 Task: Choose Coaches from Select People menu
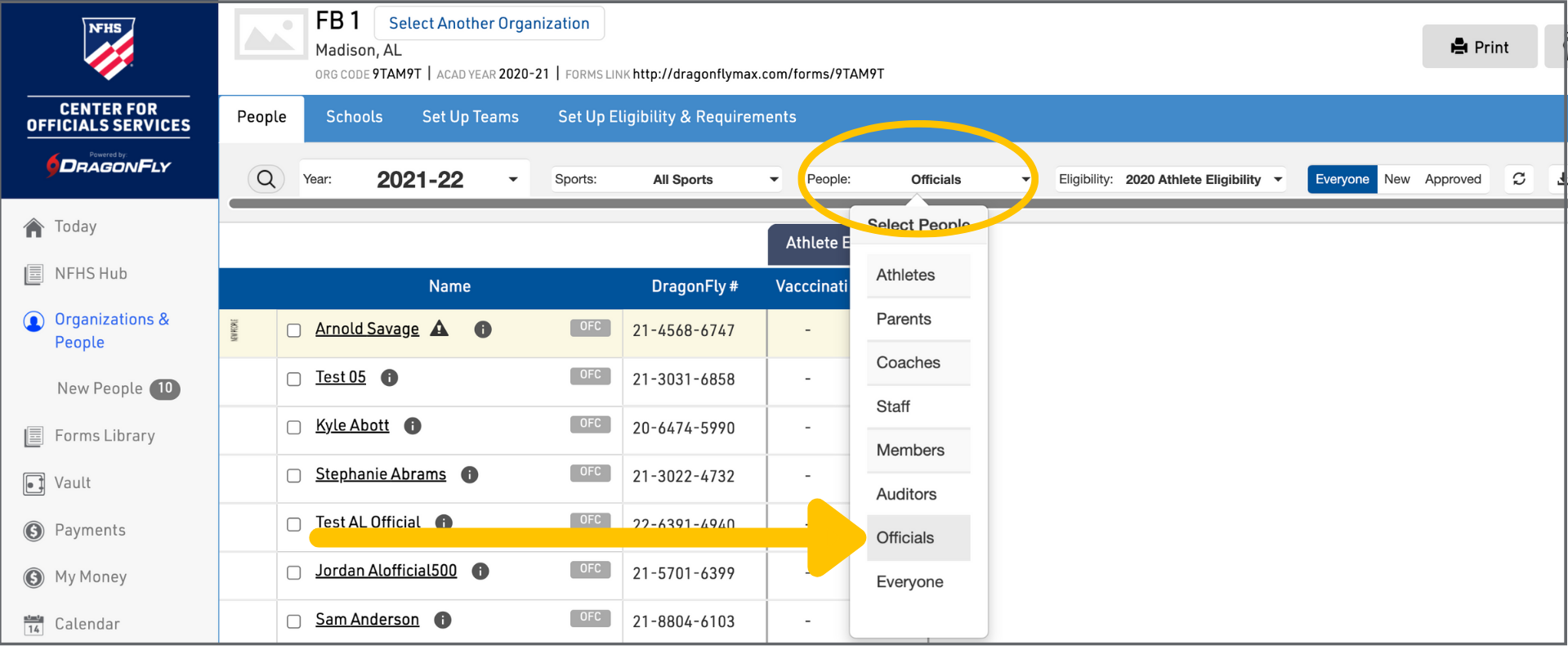click(908, 363)
